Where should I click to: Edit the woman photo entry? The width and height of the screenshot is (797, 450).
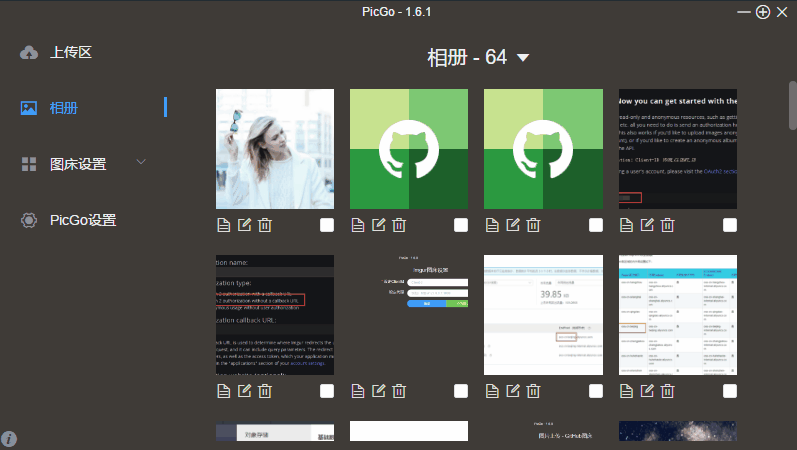(x=244, y=225)
